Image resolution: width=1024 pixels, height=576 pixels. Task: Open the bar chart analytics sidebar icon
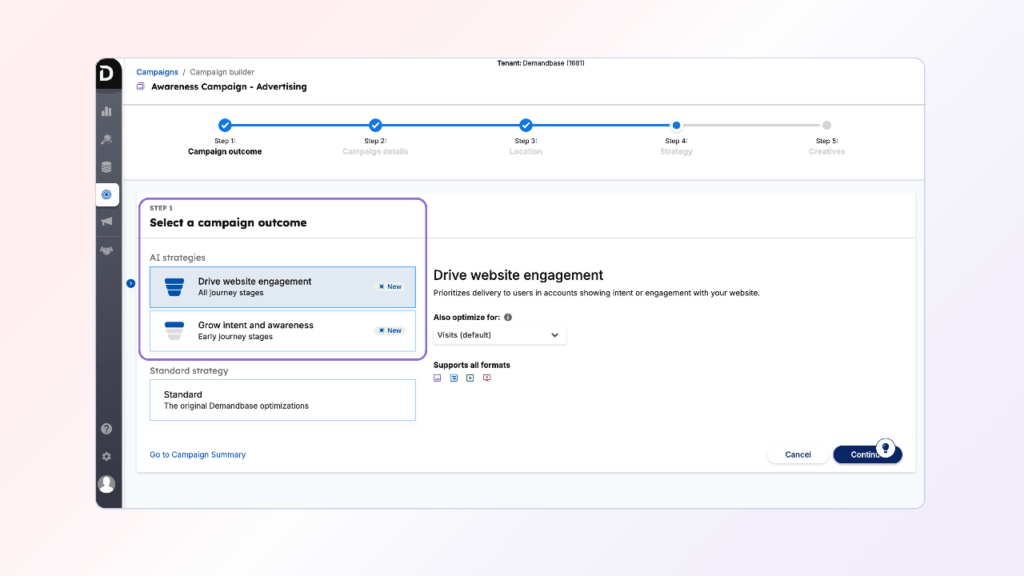click(107, 111)
